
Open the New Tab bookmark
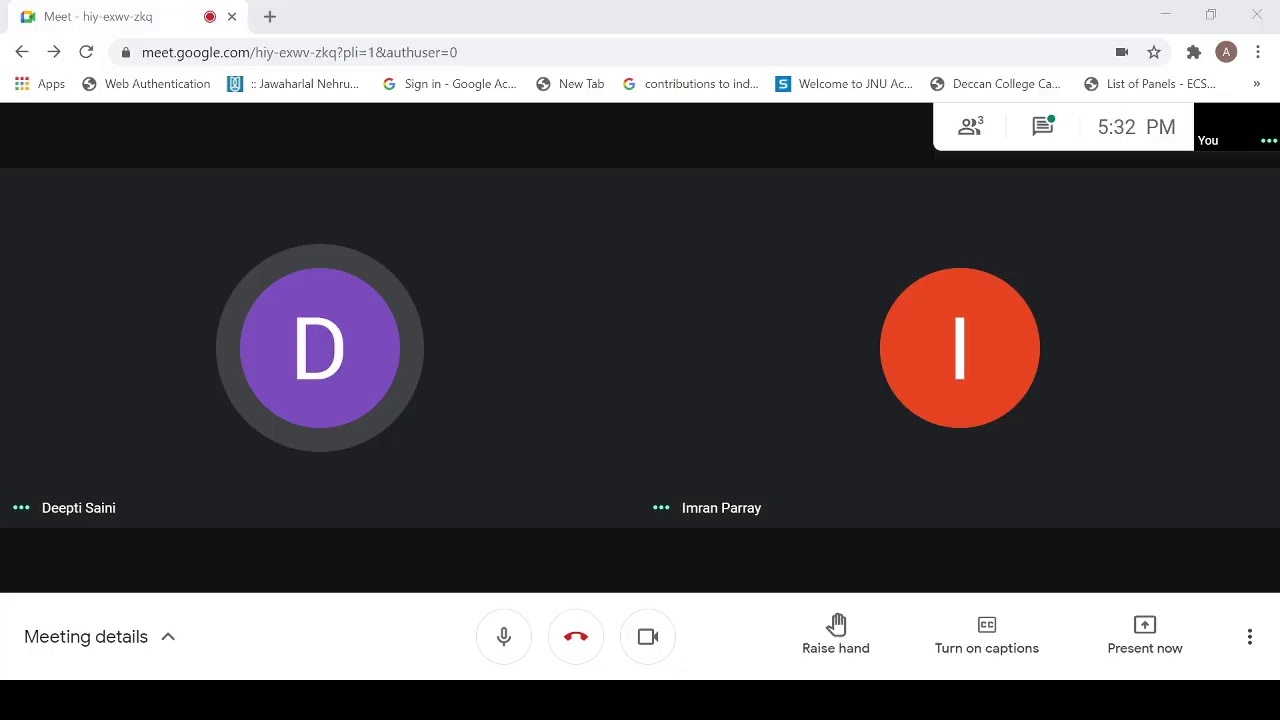[570, 84]
